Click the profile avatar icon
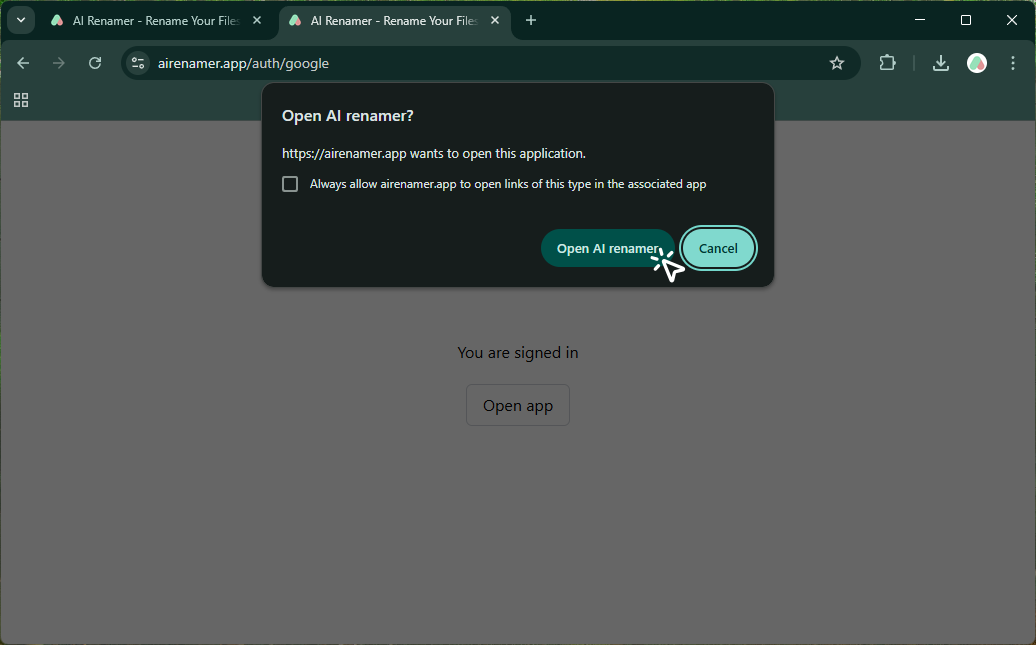The width and height of the screenshot is (1036, 645). coord(977,62)
